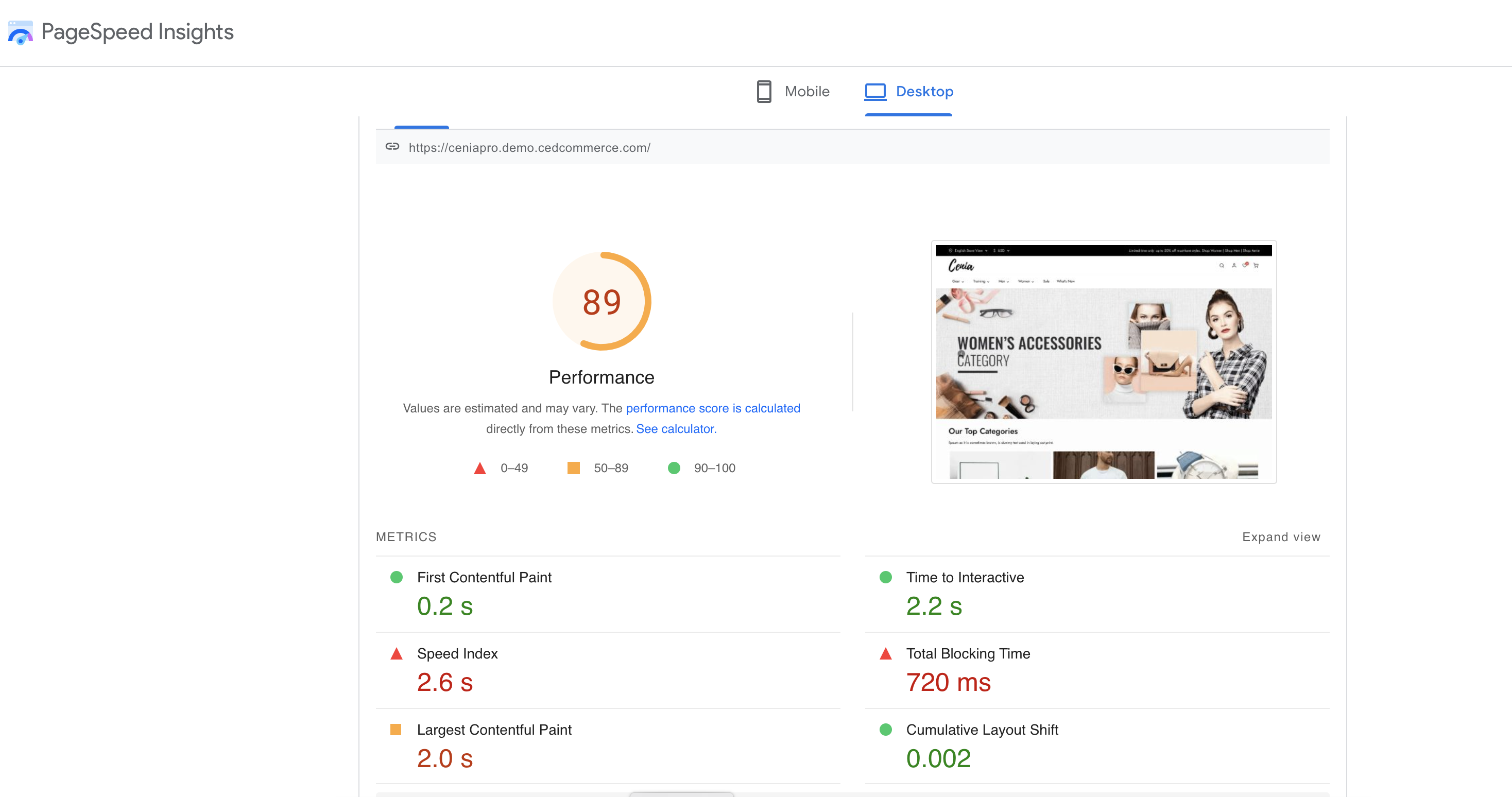Switch to the Mobile tab
Viewport: 1512px width, 797px height.
(x=793, y=92)
